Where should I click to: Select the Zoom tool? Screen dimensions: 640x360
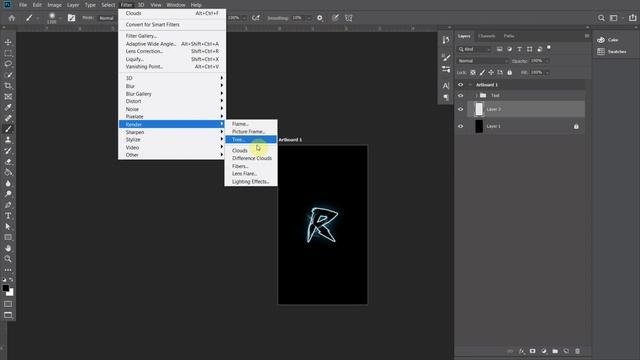[8, 259]
